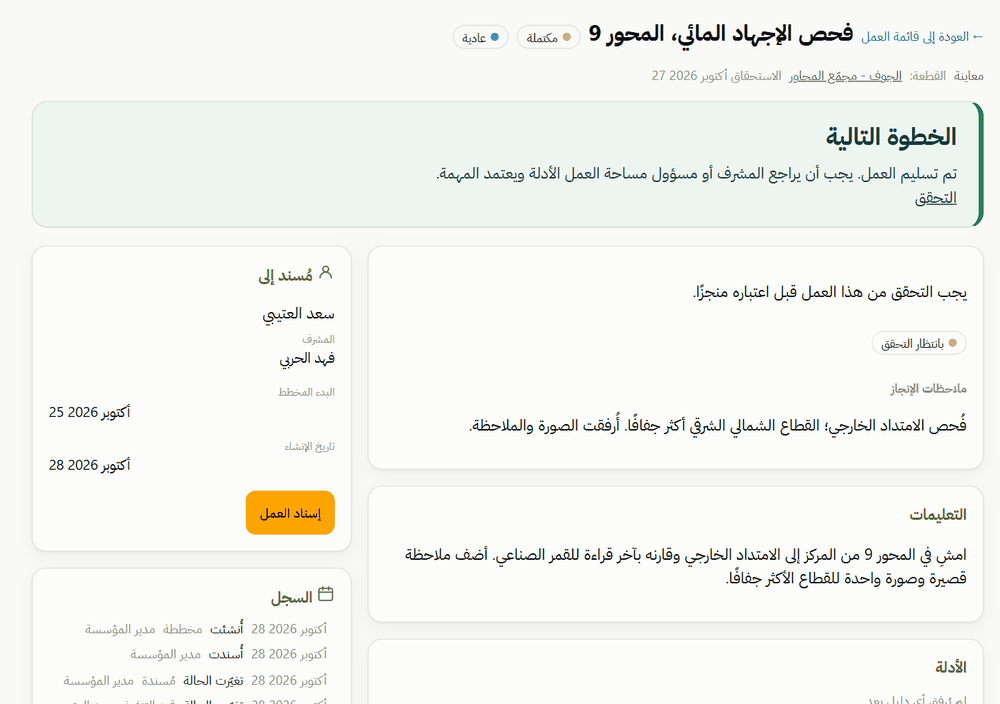Viewport: 1000px width, 704px height.
Task: Click the الأدلة section heading
Action: (950, 667)
